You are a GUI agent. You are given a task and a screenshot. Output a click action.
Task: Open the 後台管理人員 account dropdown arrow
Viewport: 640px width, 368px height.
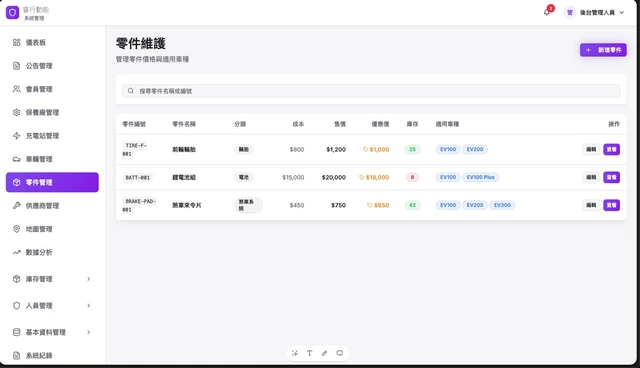coord(622,13)
